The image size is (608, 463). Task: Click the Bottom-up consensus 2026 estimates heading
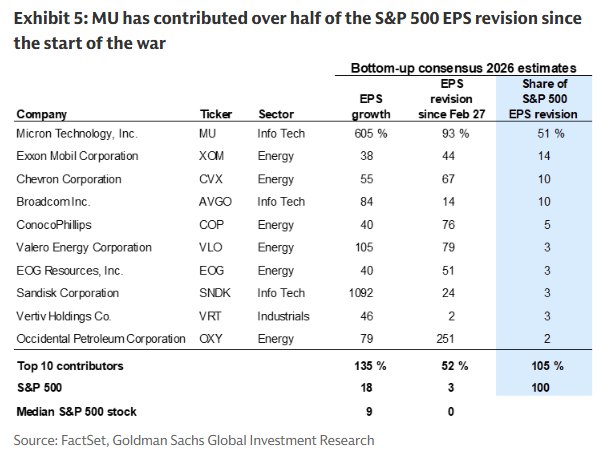(461, 67)
